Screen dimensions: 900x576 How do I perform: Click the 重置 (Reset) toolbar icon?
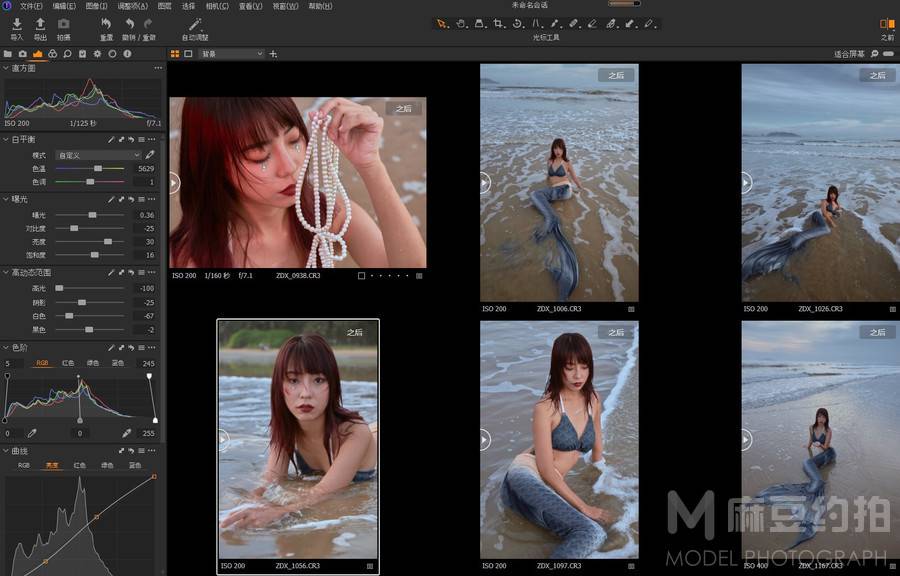click(x=106, y=24)
